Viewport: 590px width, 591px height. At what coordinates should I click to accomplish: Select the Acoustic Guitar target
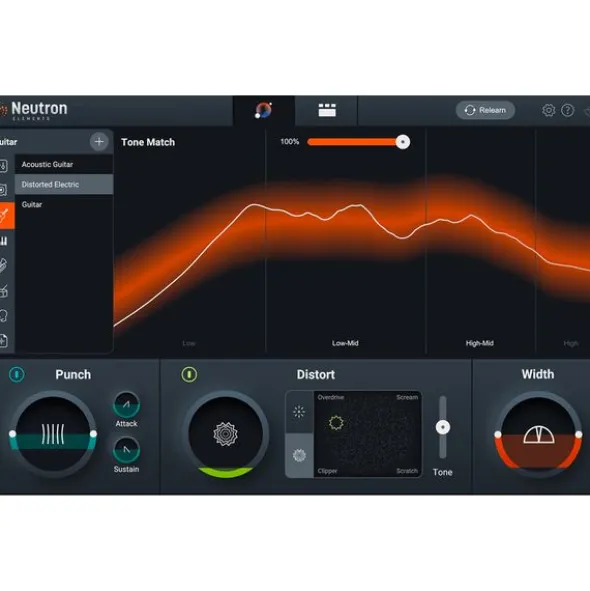pos(64,164)
